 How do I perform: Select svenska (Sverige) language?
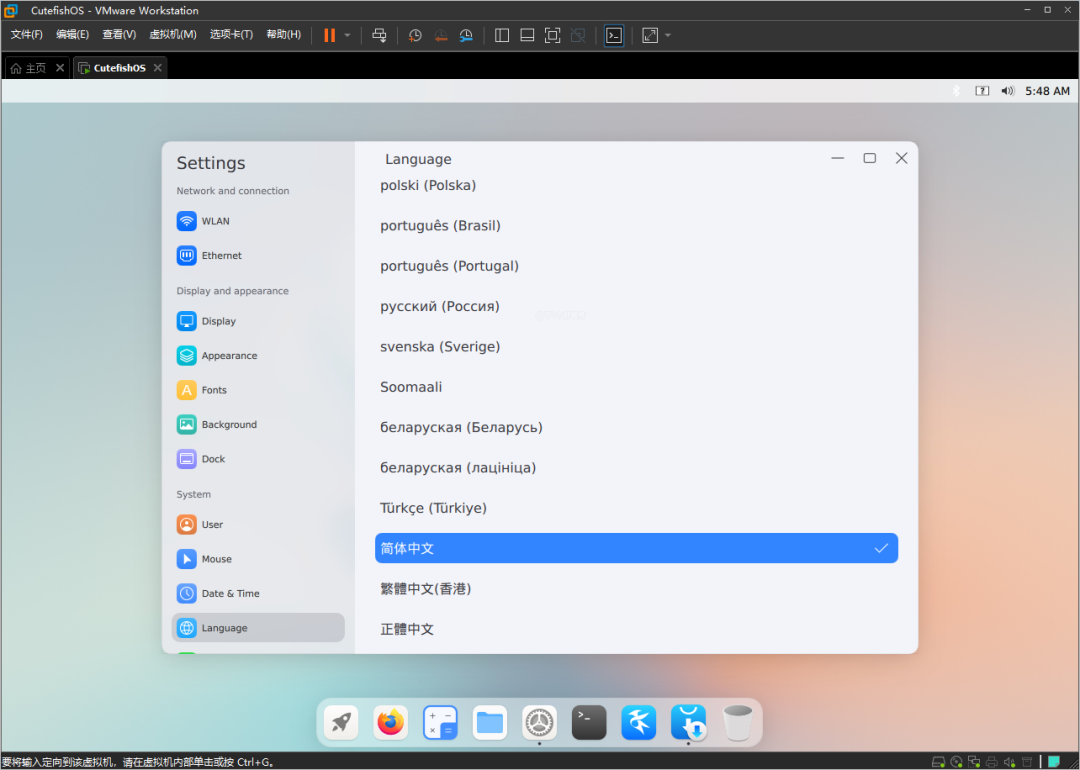pyautogui.click(x=636, y=346)
